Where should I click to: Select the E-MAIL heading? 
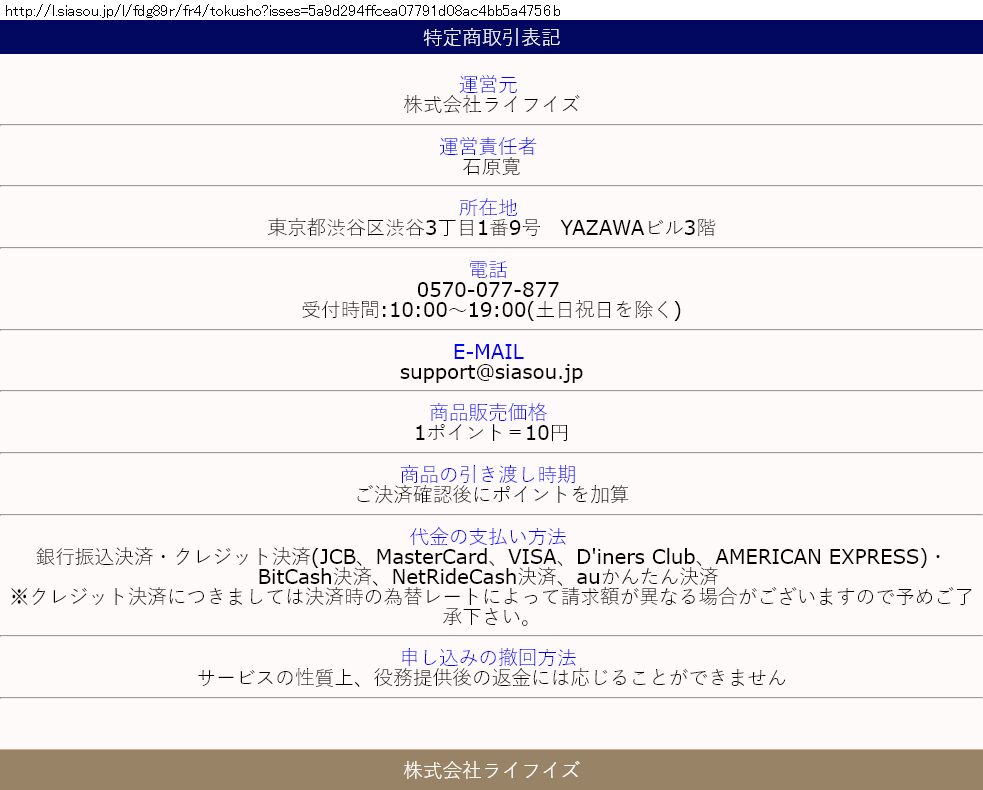click(488, 352)
